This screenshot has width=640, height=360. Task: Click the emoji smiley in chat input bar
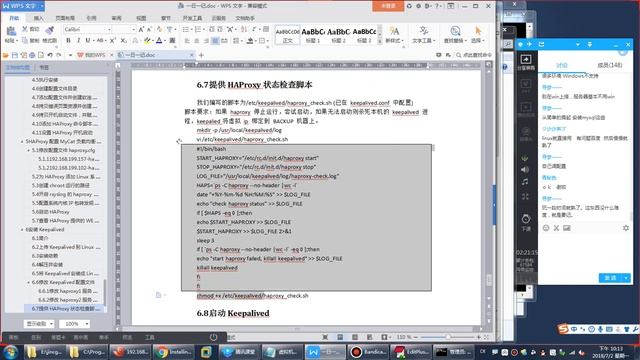tap(546, 228)
